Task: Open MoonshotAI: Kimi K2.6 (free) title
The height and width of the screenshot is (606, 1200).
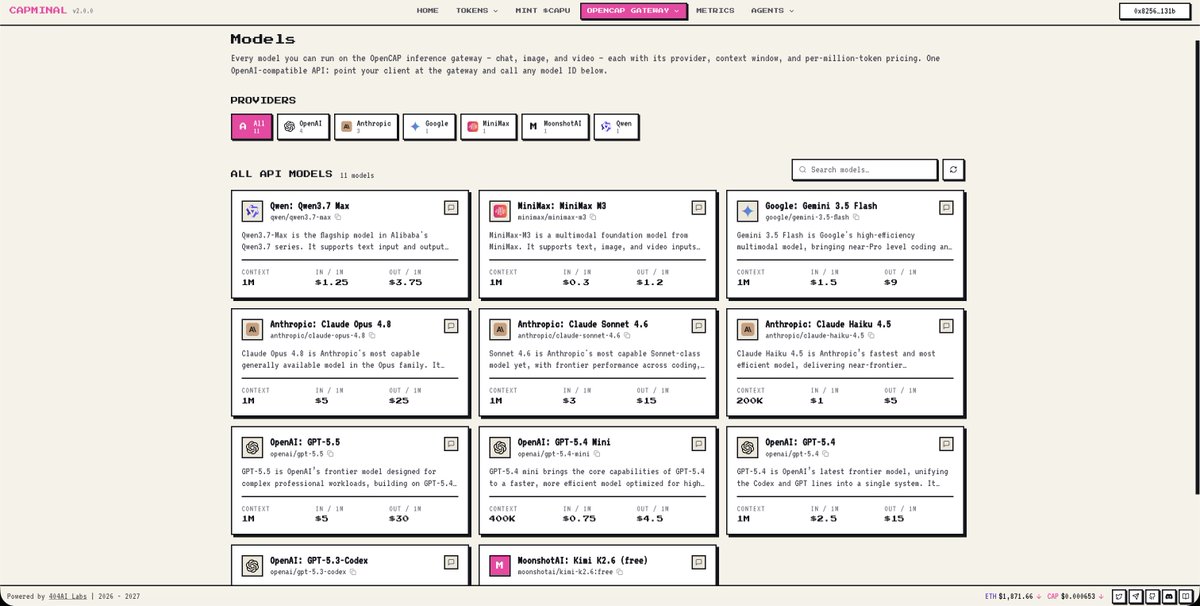Action: [583, 560]
